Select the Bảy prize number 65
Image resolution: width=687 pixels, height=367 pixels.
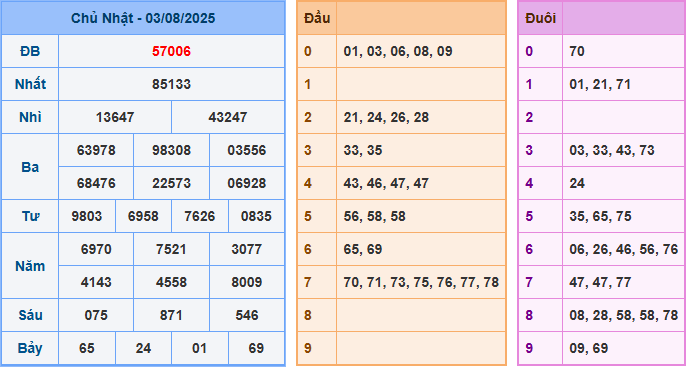click(87, 348)
